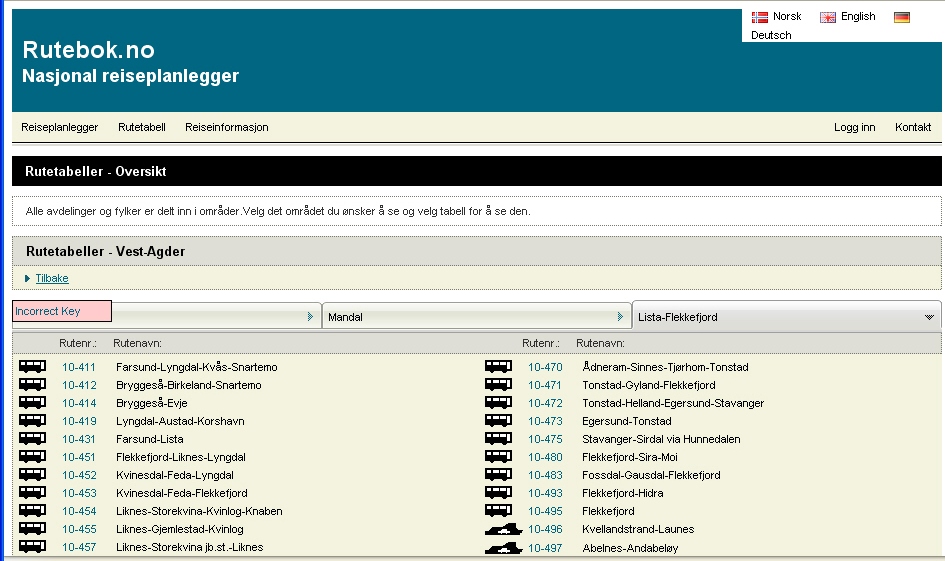Viewport: 945px width, 561px height.
Task: Open the Reiseinformasjon menu item
Action: tap(226, 127)
